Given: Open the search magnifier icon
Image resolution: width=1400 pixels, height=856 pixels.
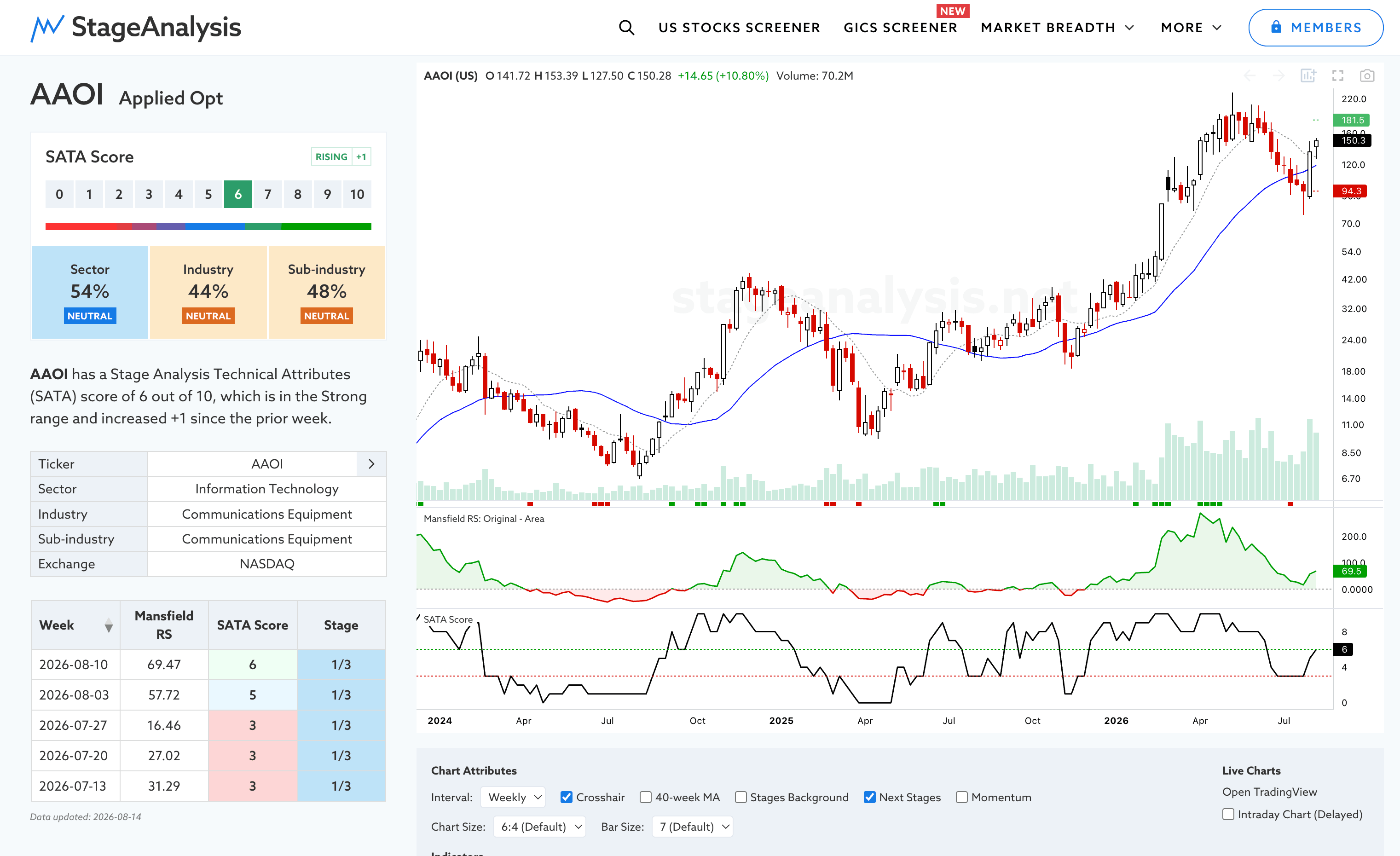Looking at the screenshot, I should pyautogui.click(x=626, y=27).
